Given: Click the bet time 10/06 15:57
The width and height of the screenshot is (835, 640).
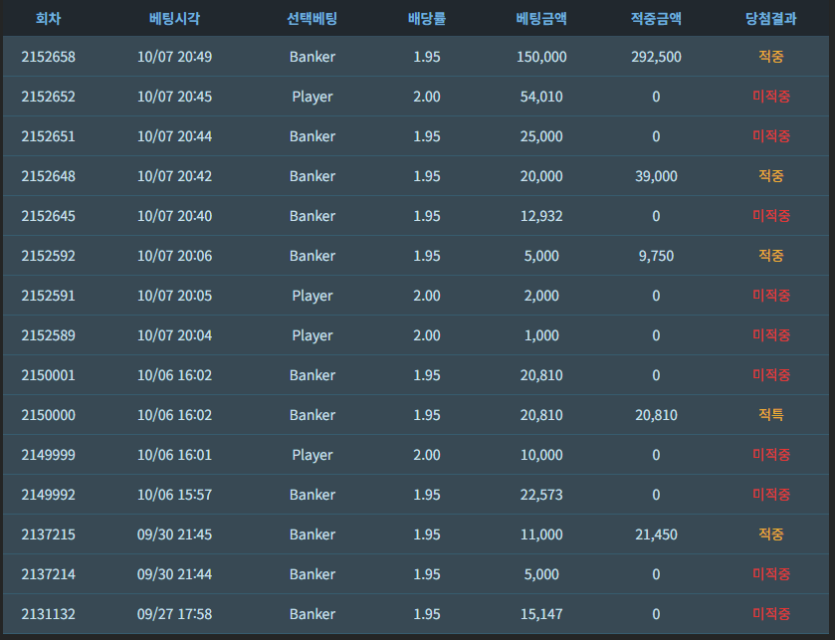Looking at the screenshot, I should pos(175,495).
